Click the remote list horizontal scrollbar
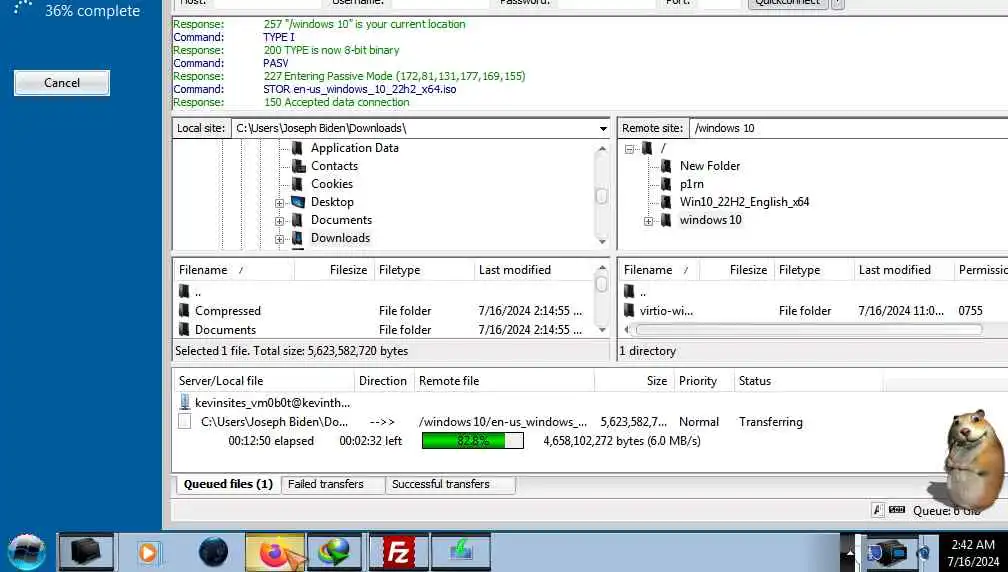1008x572 pixels. [809, 330]
